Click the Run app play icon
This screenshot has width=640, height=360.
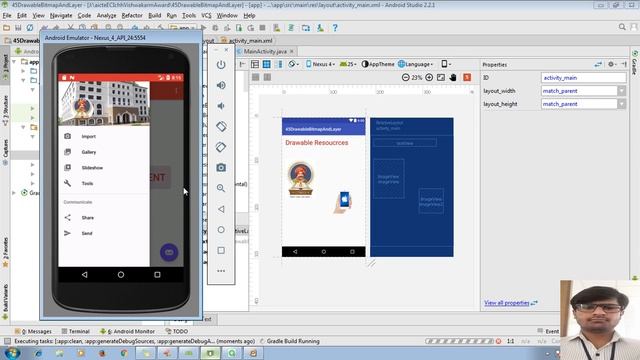click(204, 28)
